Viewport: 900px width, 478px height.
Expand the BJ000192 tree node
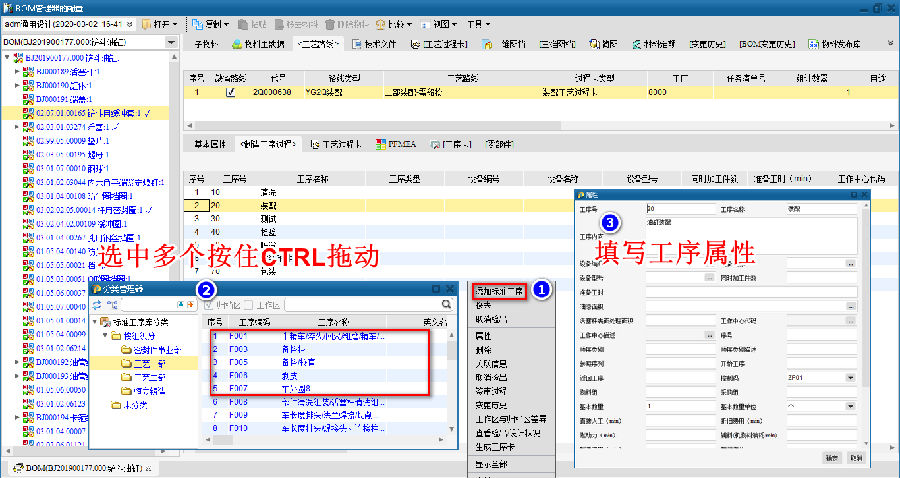coord(17,362)
